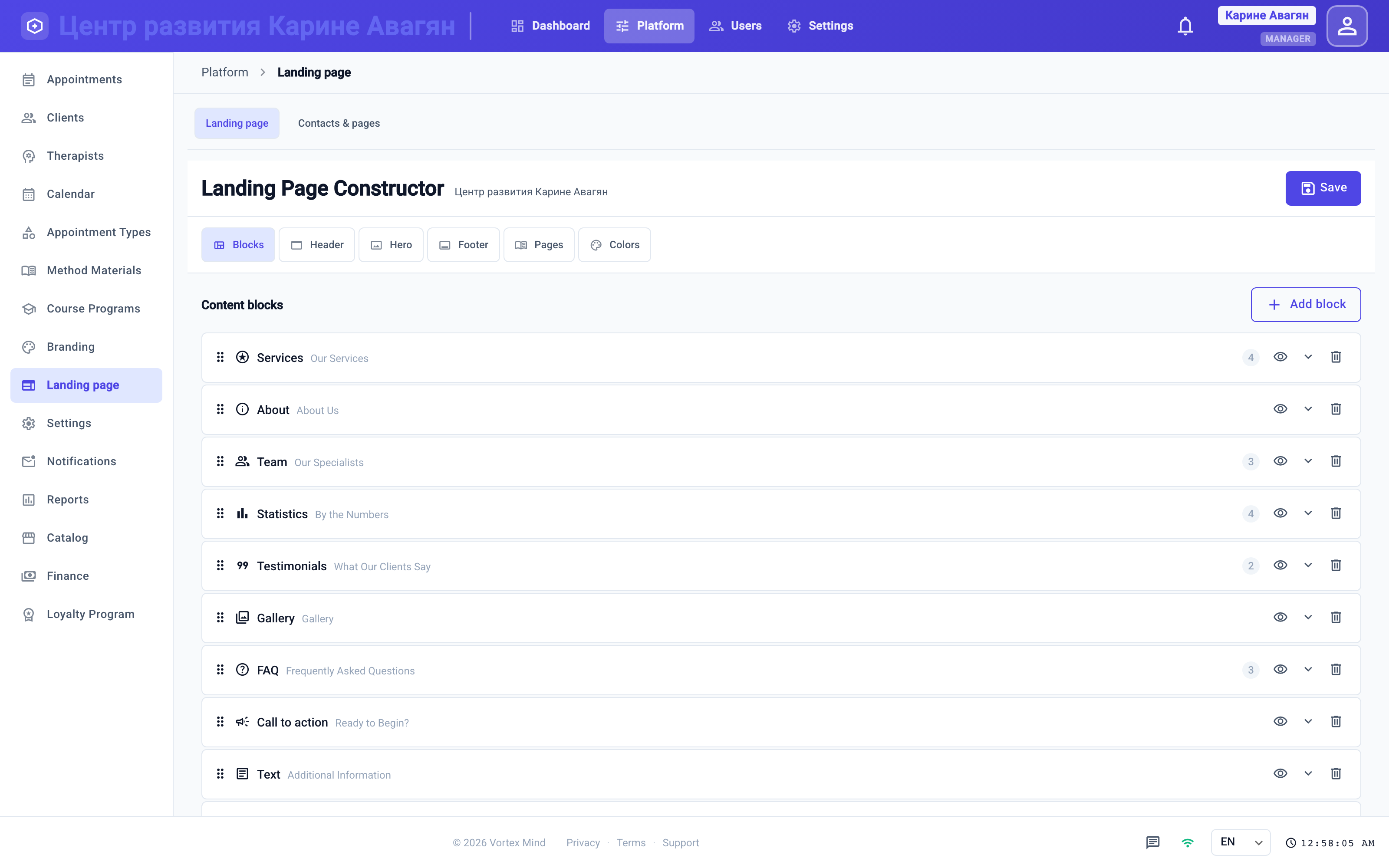Expand the Team block chevron
The image size is (1389, 868).
point(1308,461)
